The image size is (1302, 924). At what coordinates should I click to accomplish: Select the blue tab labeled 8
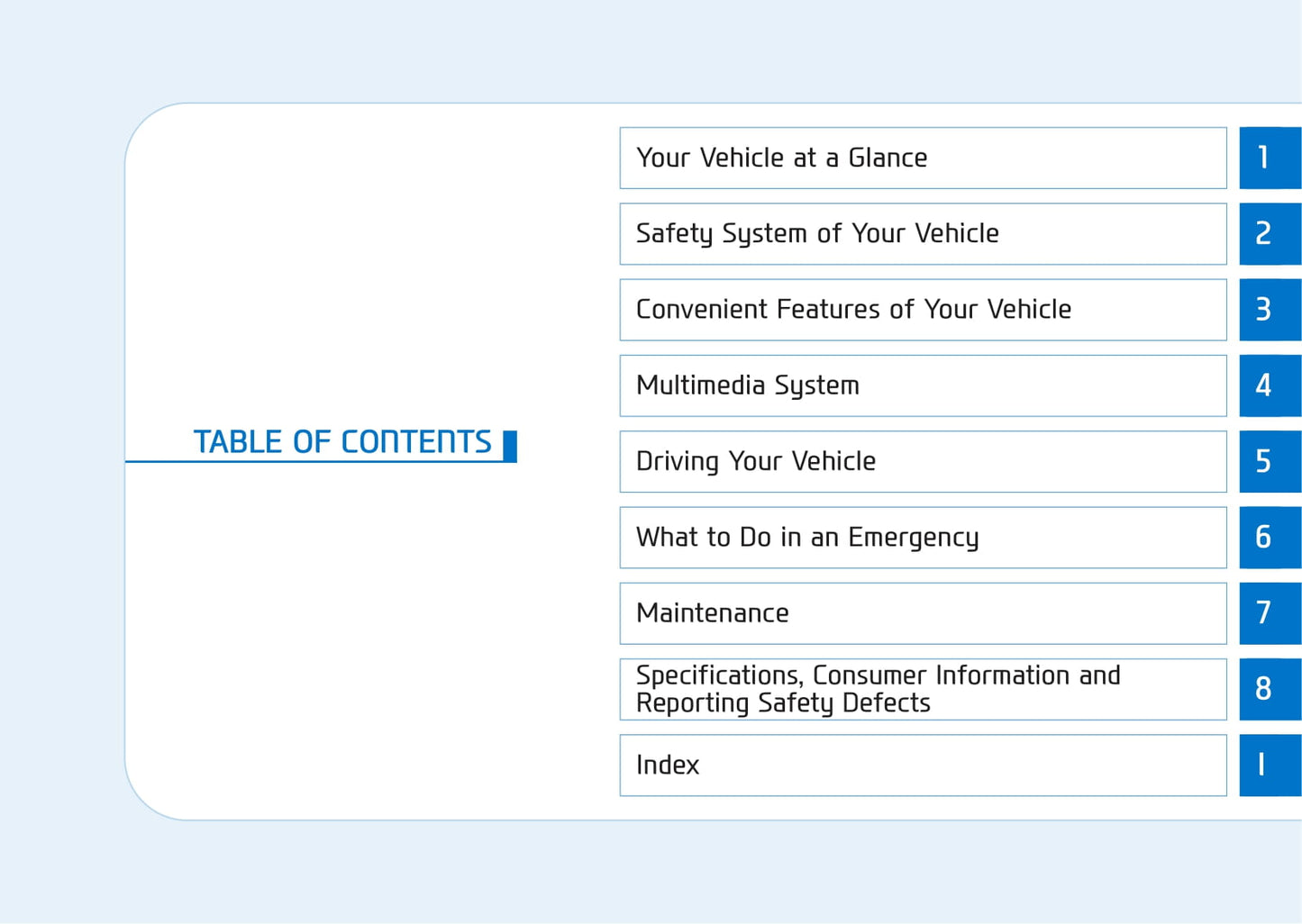coord(1270,689)
